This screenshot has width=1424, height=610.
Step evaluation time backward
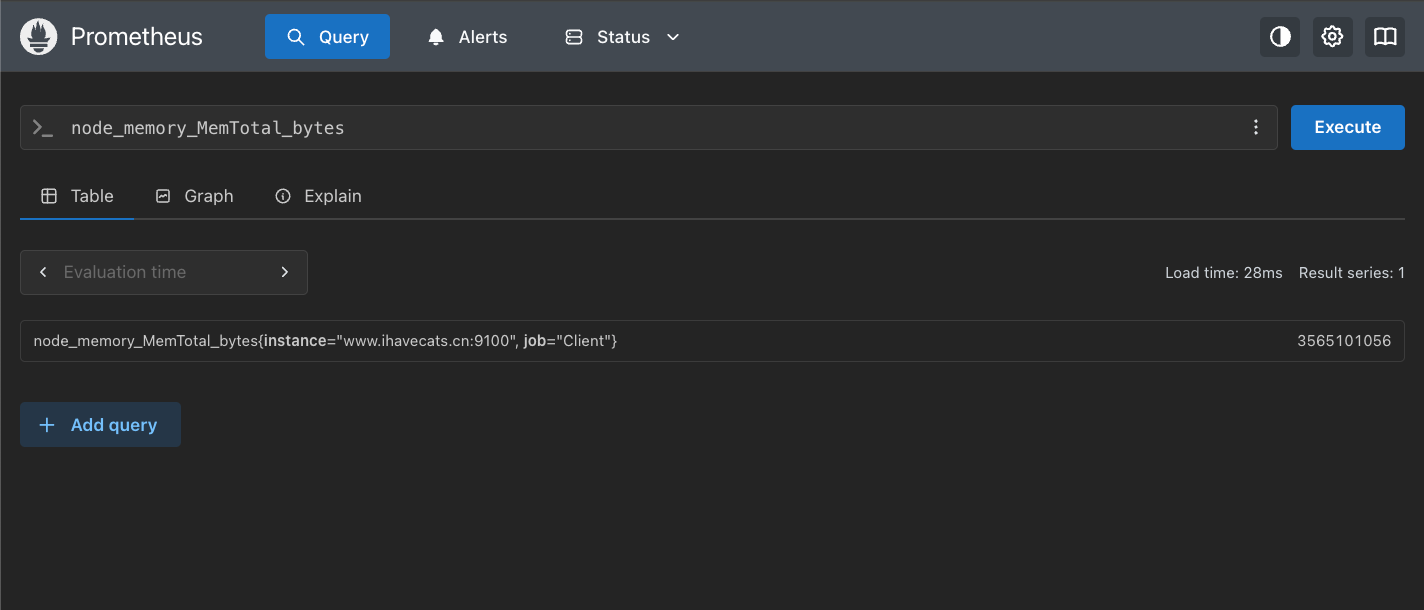point(43,272)
